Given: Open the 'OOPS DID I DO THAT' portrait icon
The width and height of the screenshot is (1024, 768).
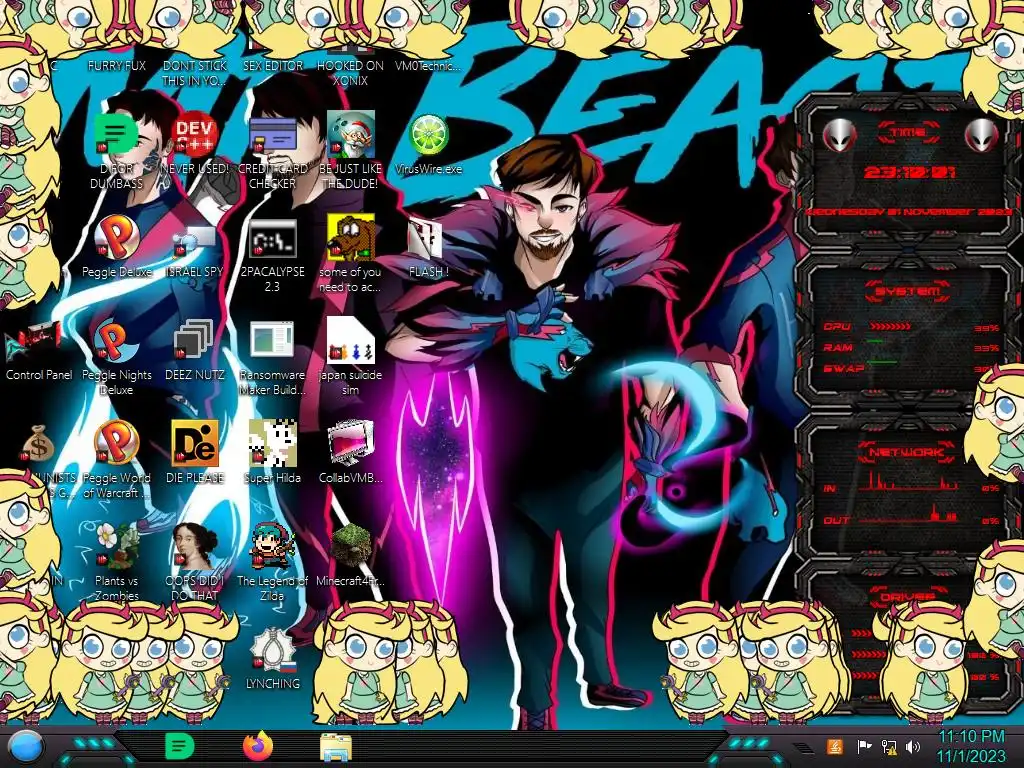Looking at the screenshot, I should tap(195, 547).
